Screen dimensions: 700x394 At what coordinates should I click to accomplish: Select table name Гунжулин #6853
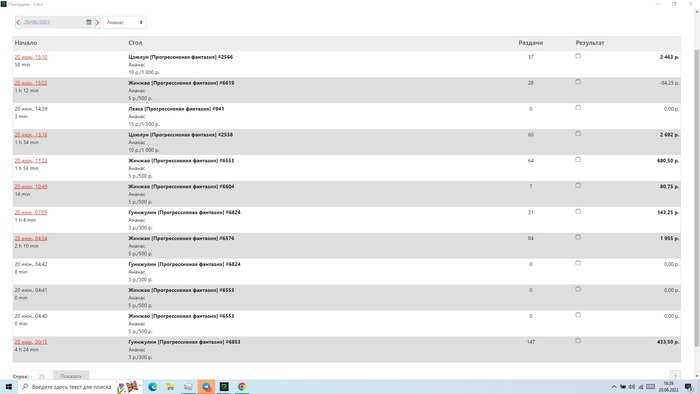184,342
